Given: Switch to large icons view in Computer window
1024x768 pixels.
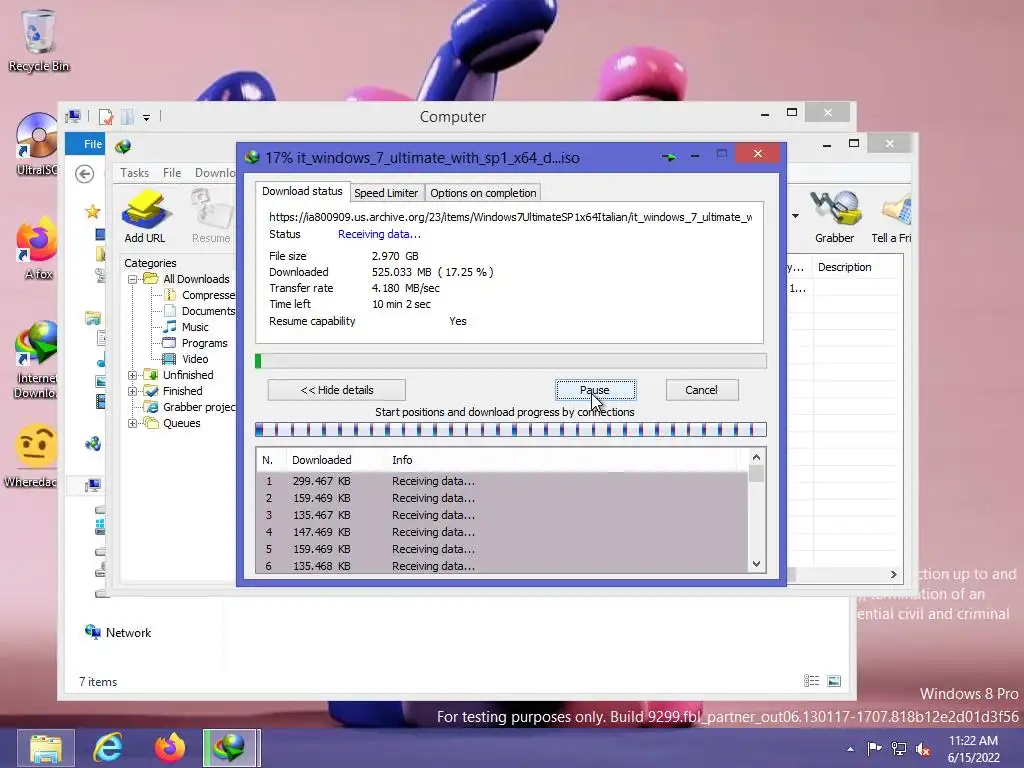Looking at the screenshot, I should coord(834,681).
